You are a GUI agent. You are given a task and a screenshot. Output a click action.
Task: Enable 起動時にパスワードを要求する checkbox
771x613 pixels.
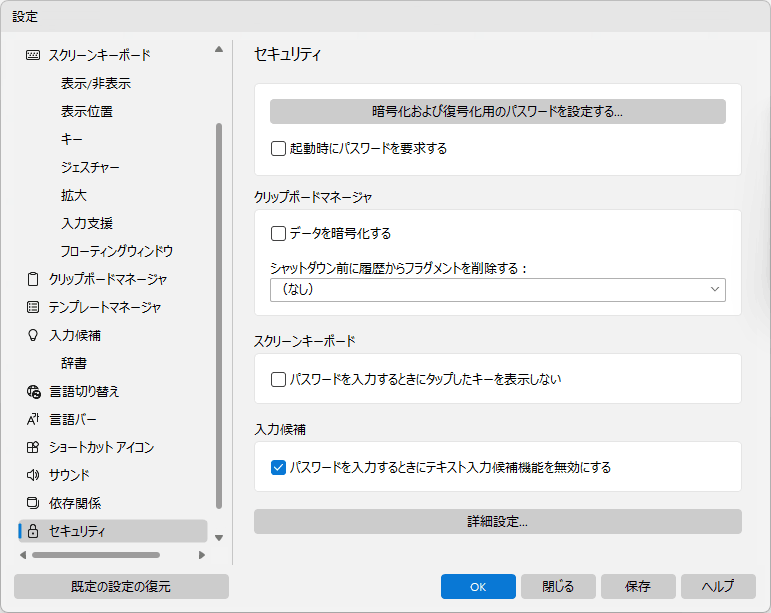(278, 148)
